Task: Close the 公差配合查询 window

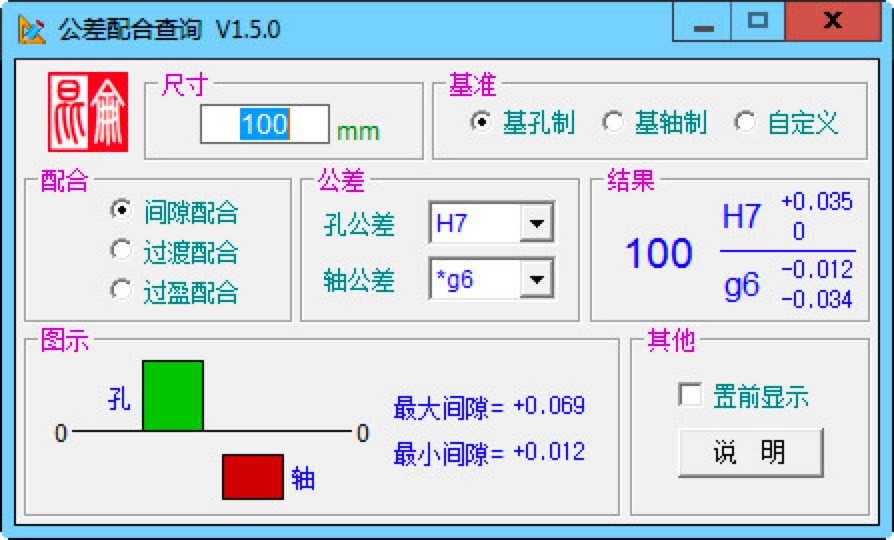Action: (833, 22)
